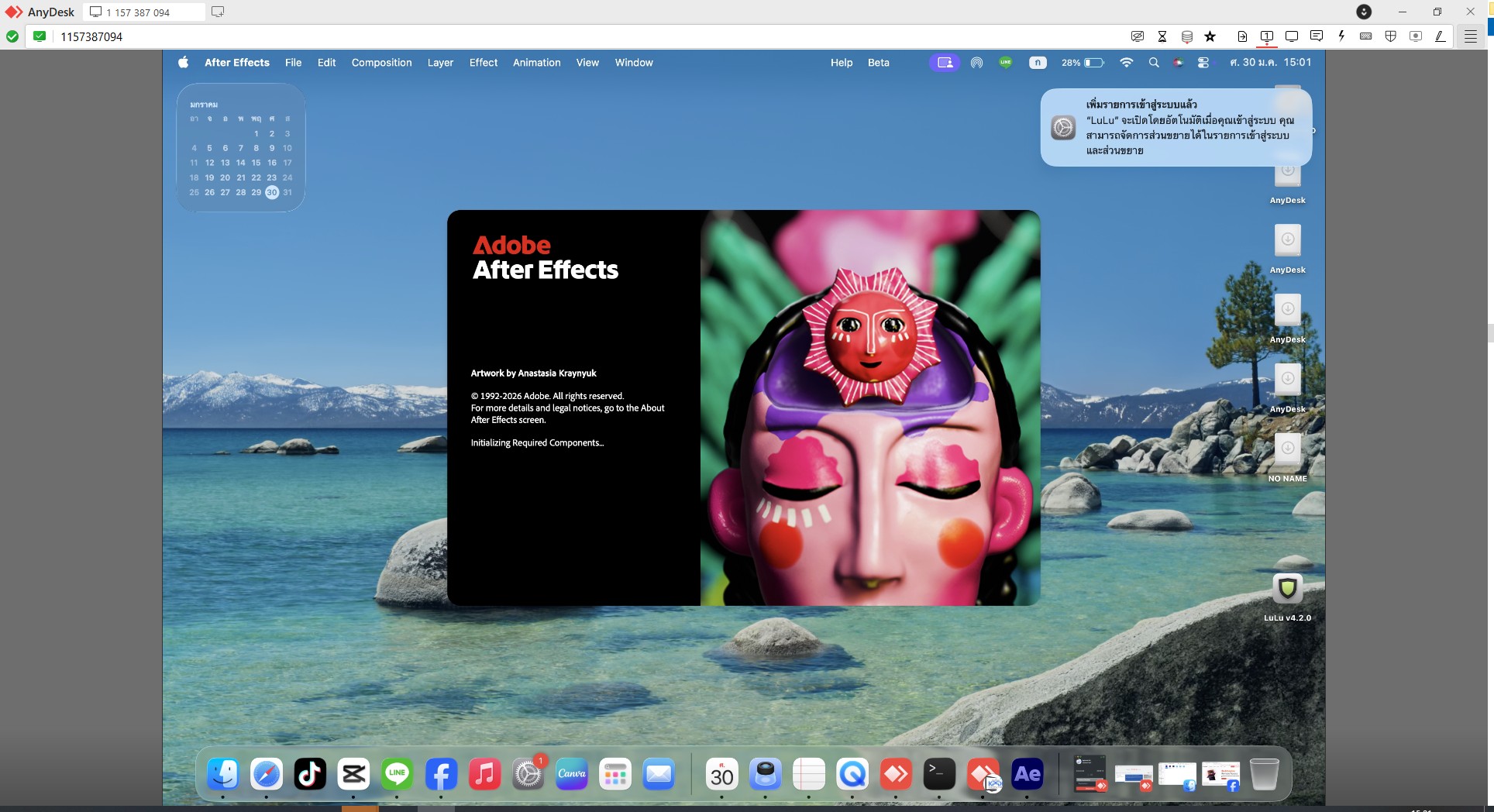Open the screen sharing status menu
The width and height of the screenshot is (1494, 812).
[945, 63]
